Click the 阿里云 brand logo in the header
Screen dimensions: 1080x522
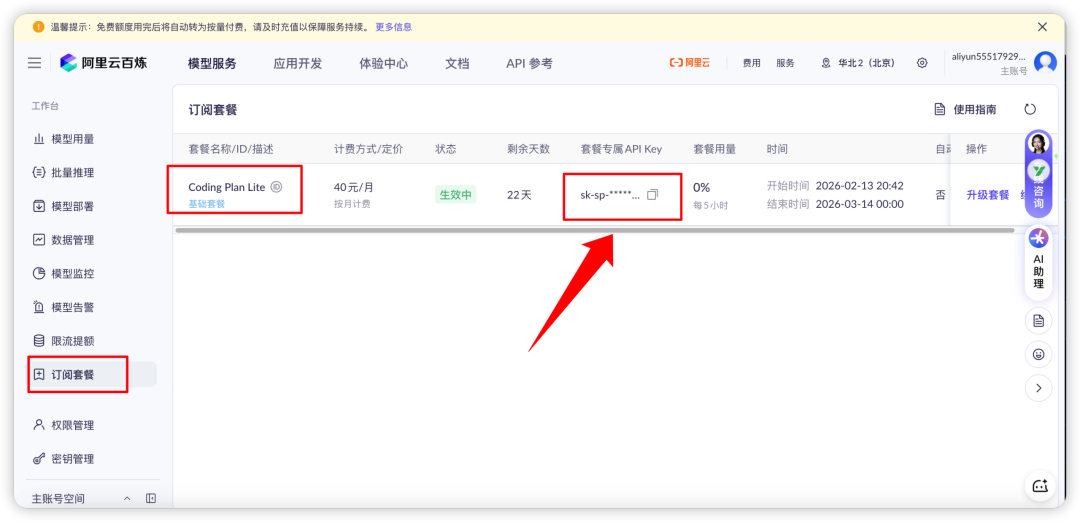click(x=689, y=63)
